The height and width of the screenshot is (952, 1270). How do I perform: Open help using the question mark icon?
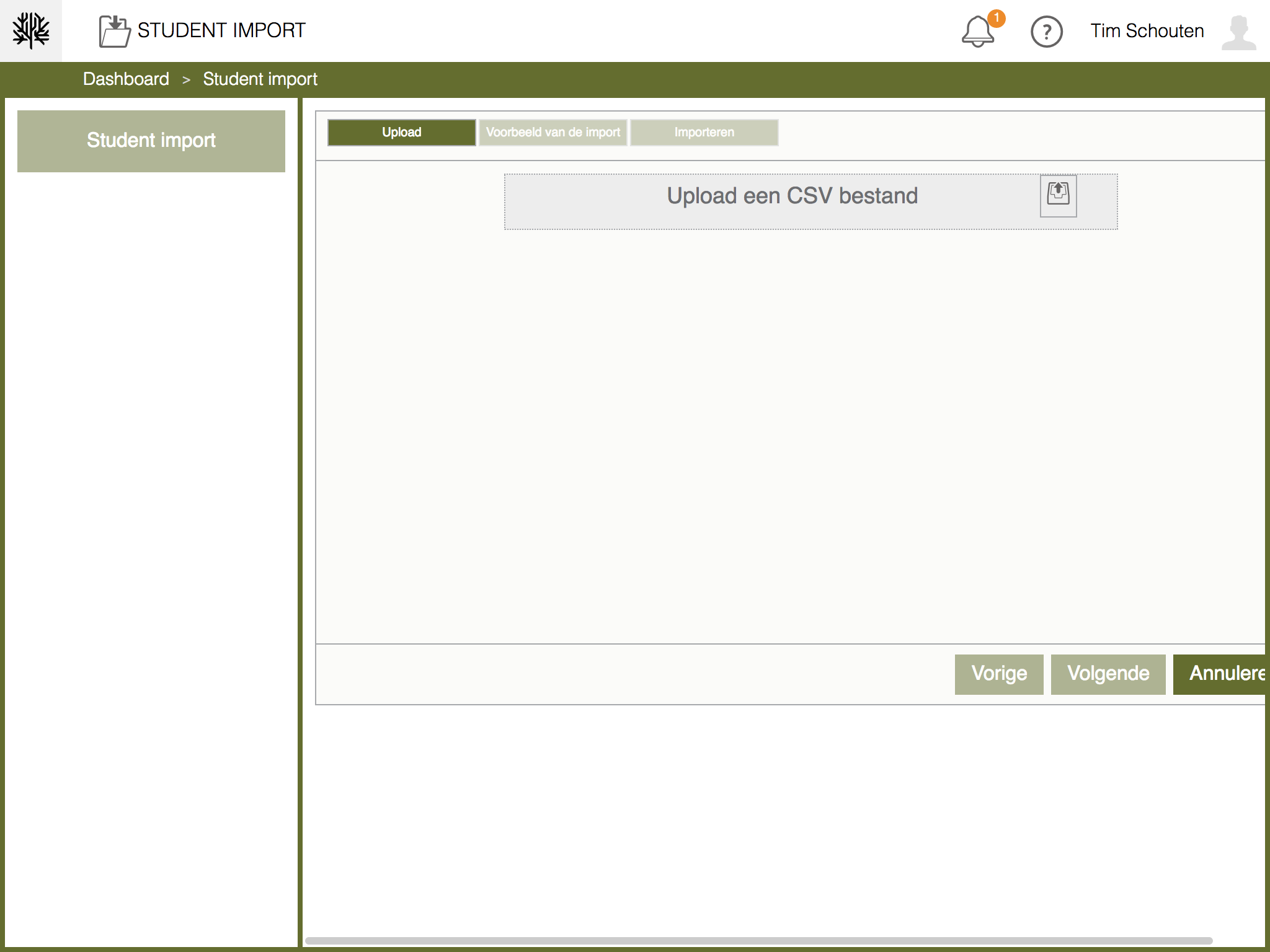pyautogui.click(x=1047, y=32)
